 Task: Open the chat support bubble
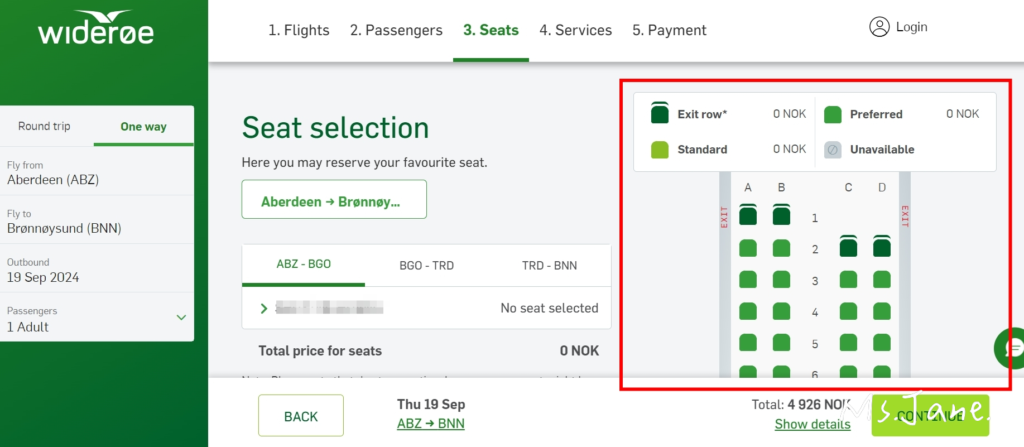point(1010,347)
